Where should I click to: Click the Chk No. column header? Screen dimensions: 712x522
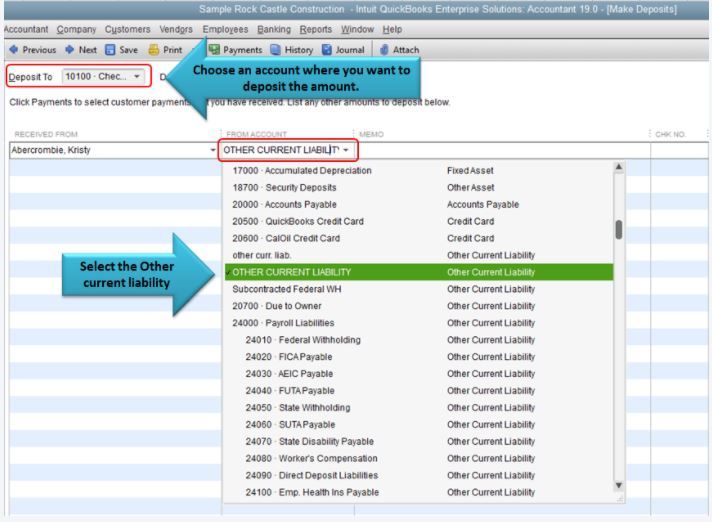(670, 134)
